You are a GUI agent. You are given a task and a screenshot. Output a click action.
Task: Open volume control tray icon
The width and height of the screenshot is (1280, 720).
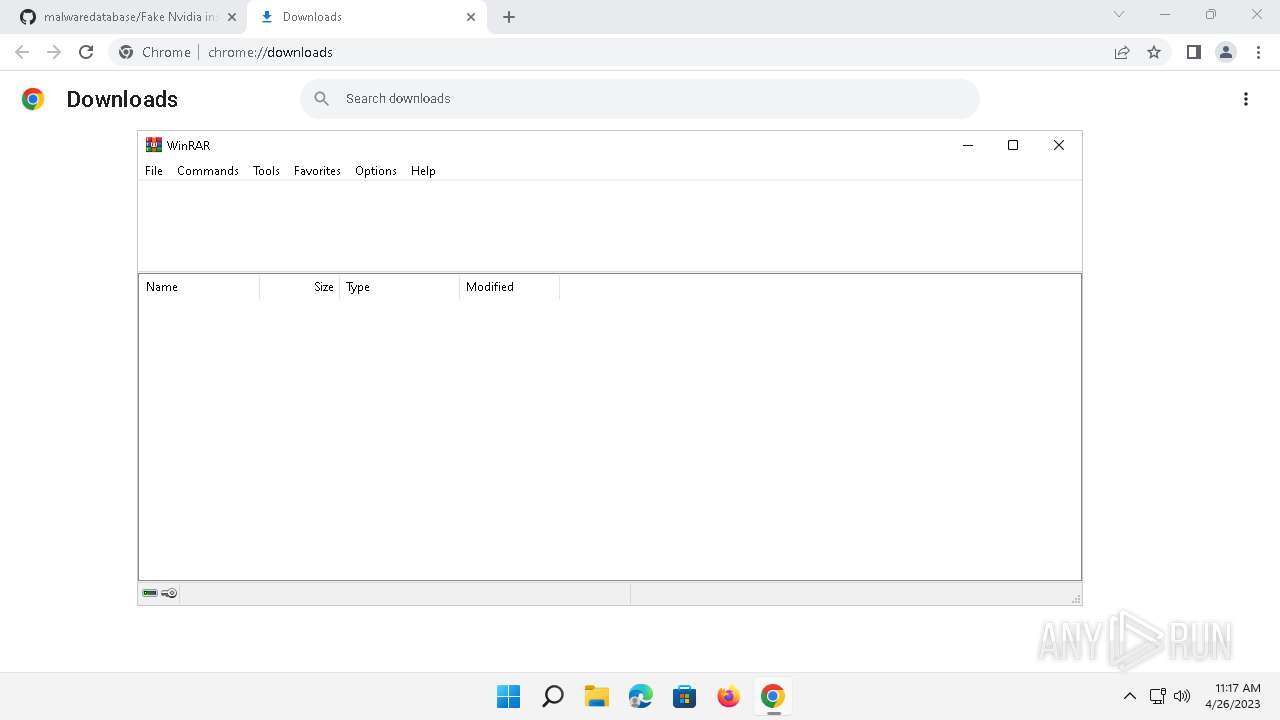(x=1182, y=696)
